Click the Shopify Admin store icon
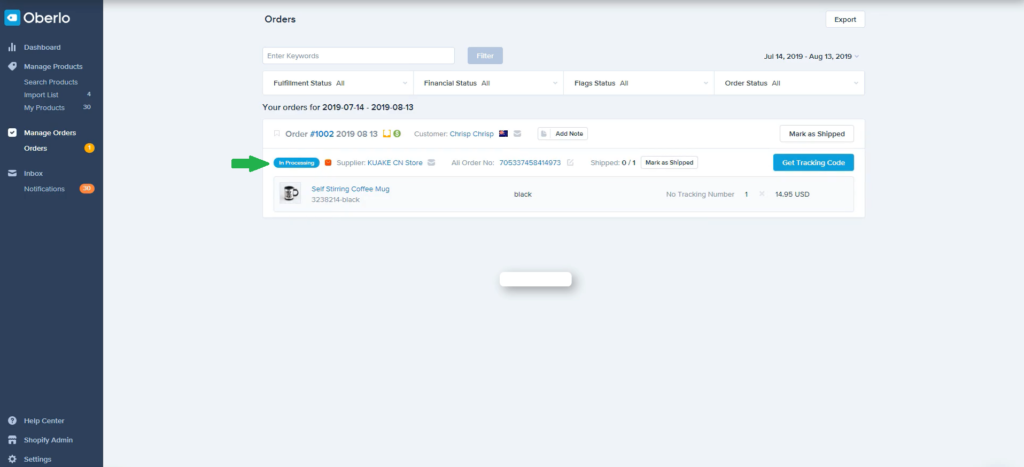The width and height of the screenshot is (1024, 467). [12, 440]
